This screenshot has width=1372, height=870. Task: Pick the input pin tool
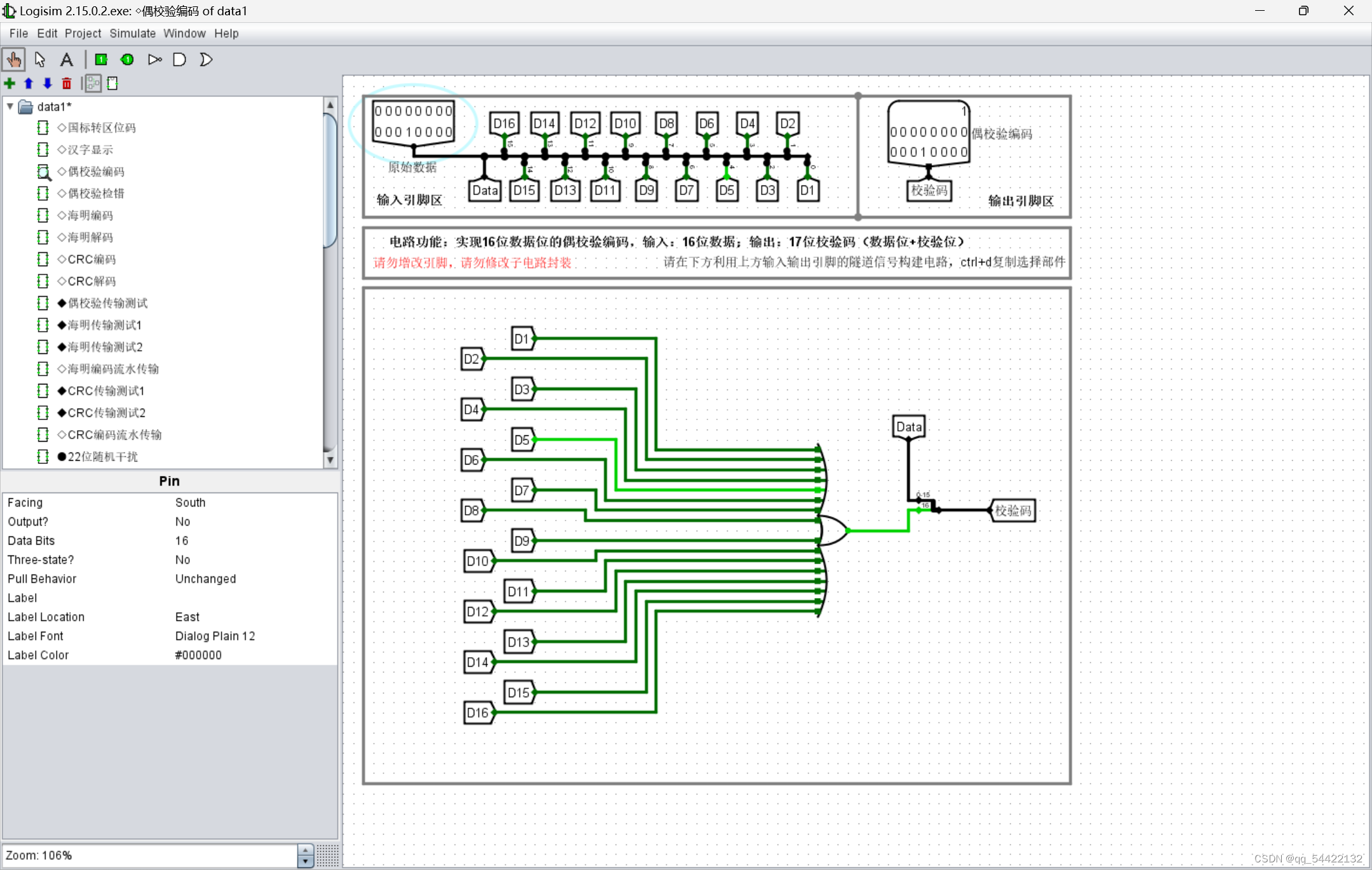tap(101, 60)
